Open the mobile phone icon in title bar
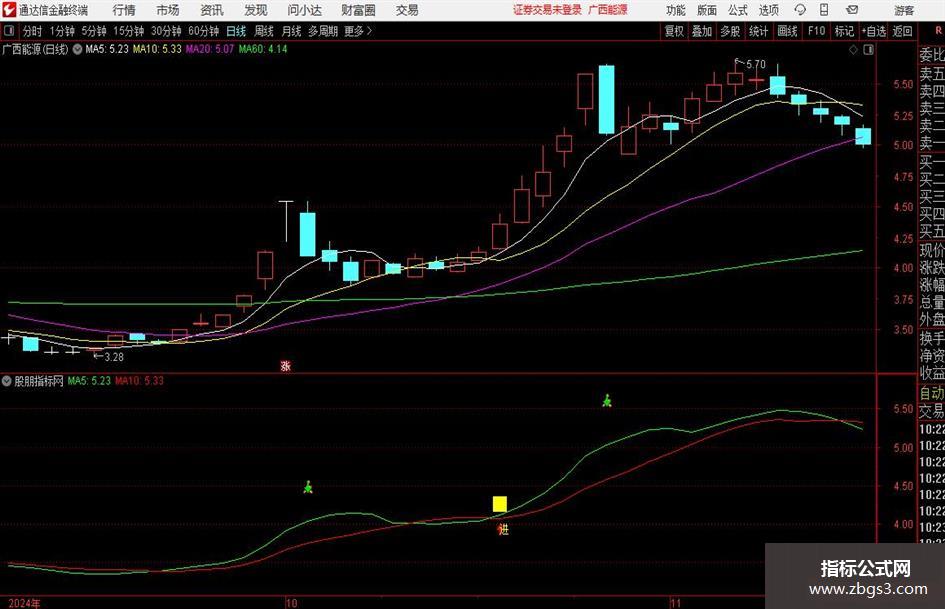The height and width of the screenshot is (609, 945). tap(824, 10)
